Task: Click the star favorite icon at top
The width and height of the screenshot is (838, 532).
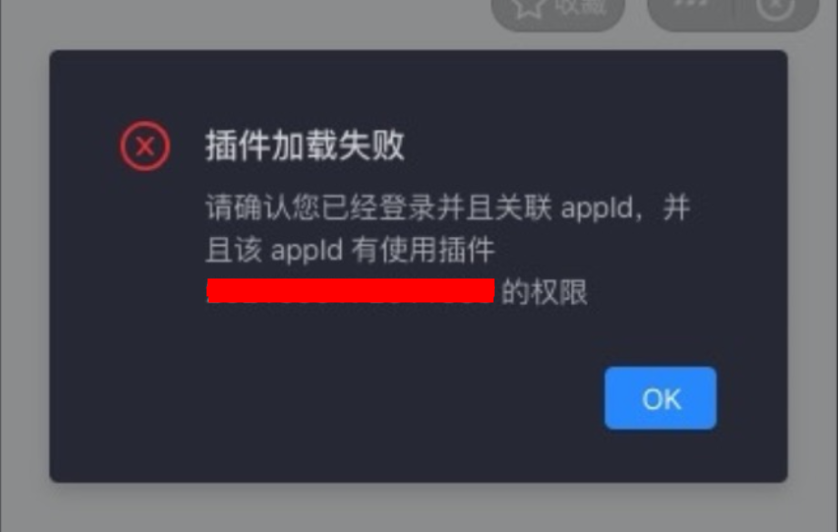Action: 529,7
